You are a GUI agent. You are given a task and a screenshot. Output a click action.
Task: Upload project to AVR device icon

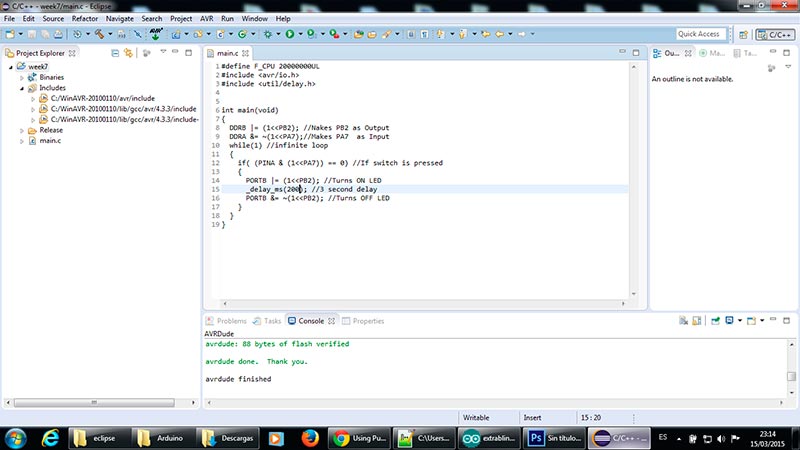tap(156, 34)
